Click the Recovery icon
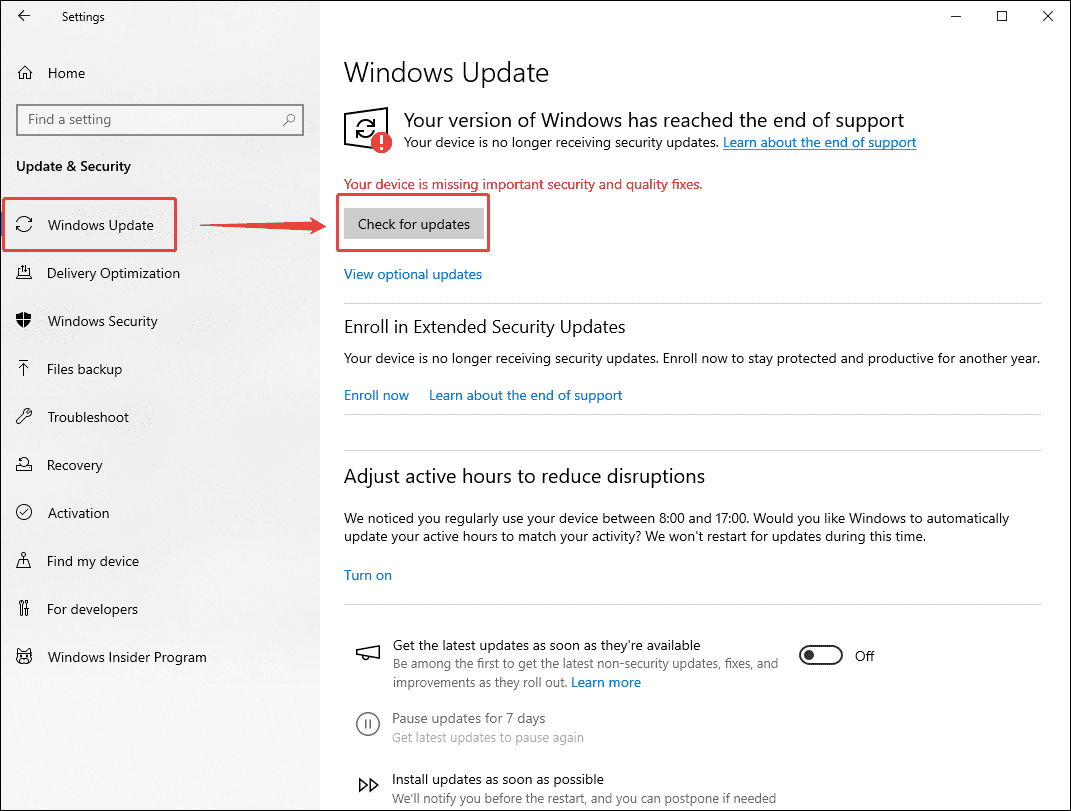Viewport: 1071px width, 811px height. click(x=24, y=465)
